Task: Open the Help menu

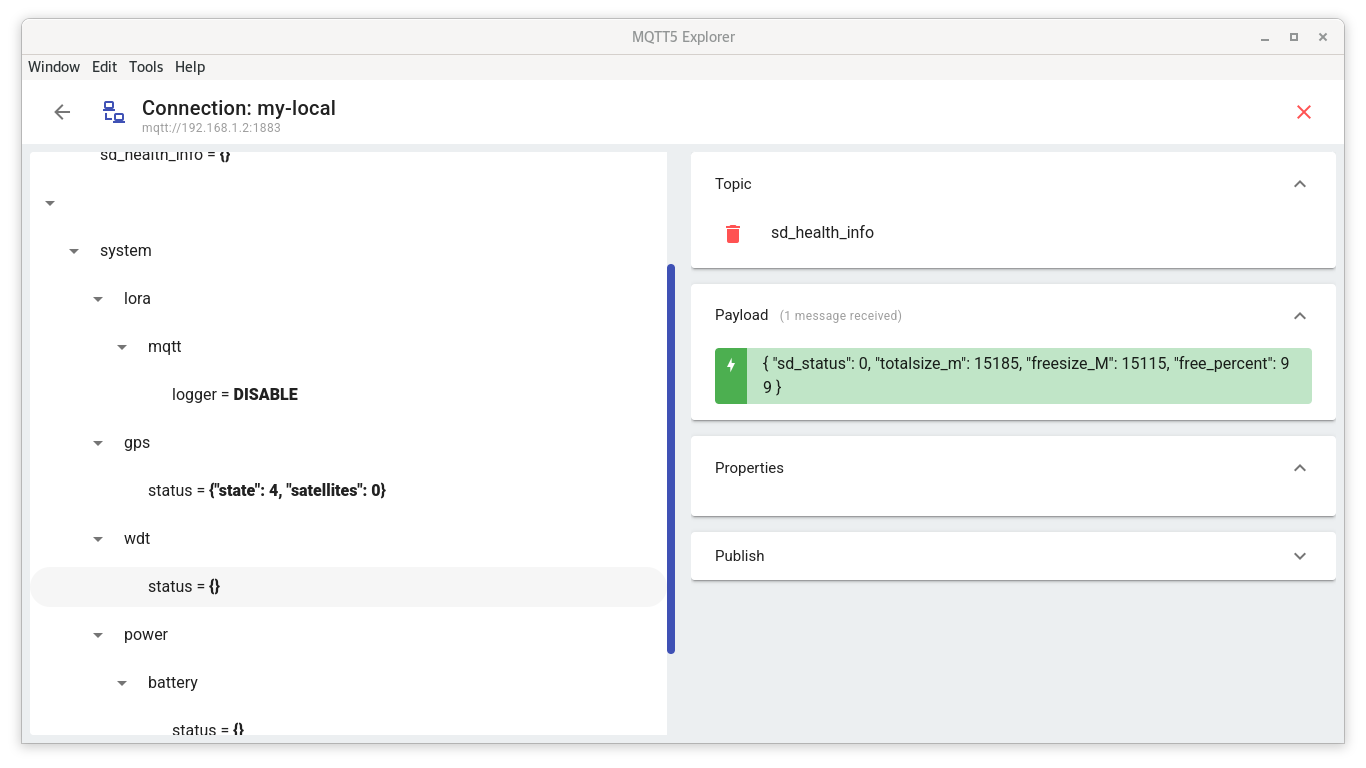Action: [190, 67]
